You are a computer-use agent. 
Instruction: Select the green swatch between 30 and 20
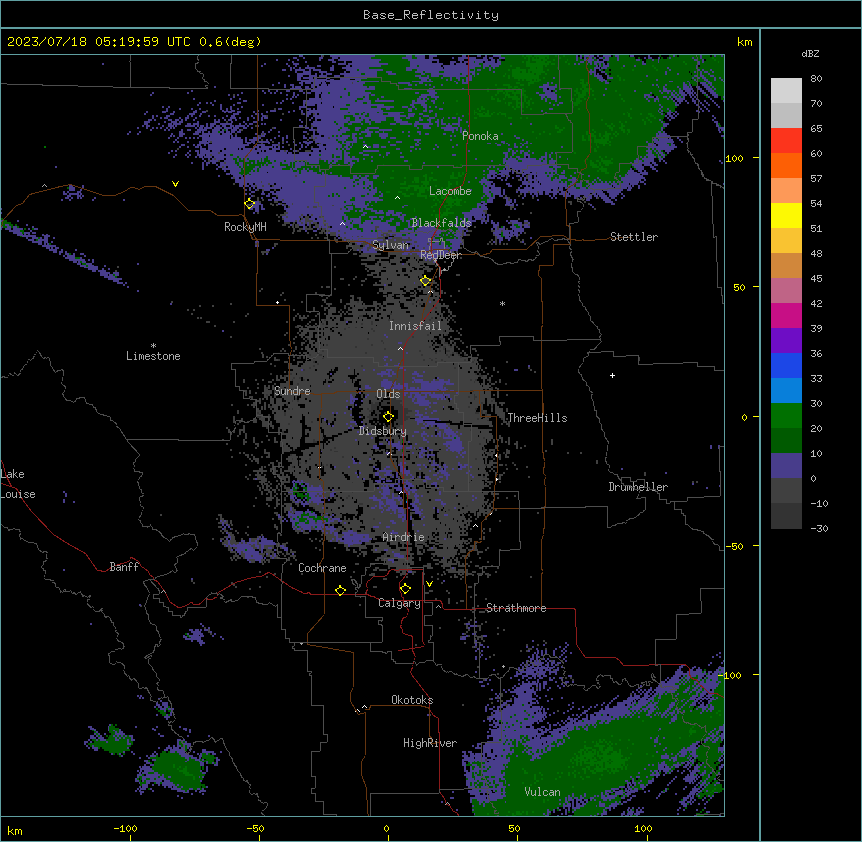coord(786,416)
